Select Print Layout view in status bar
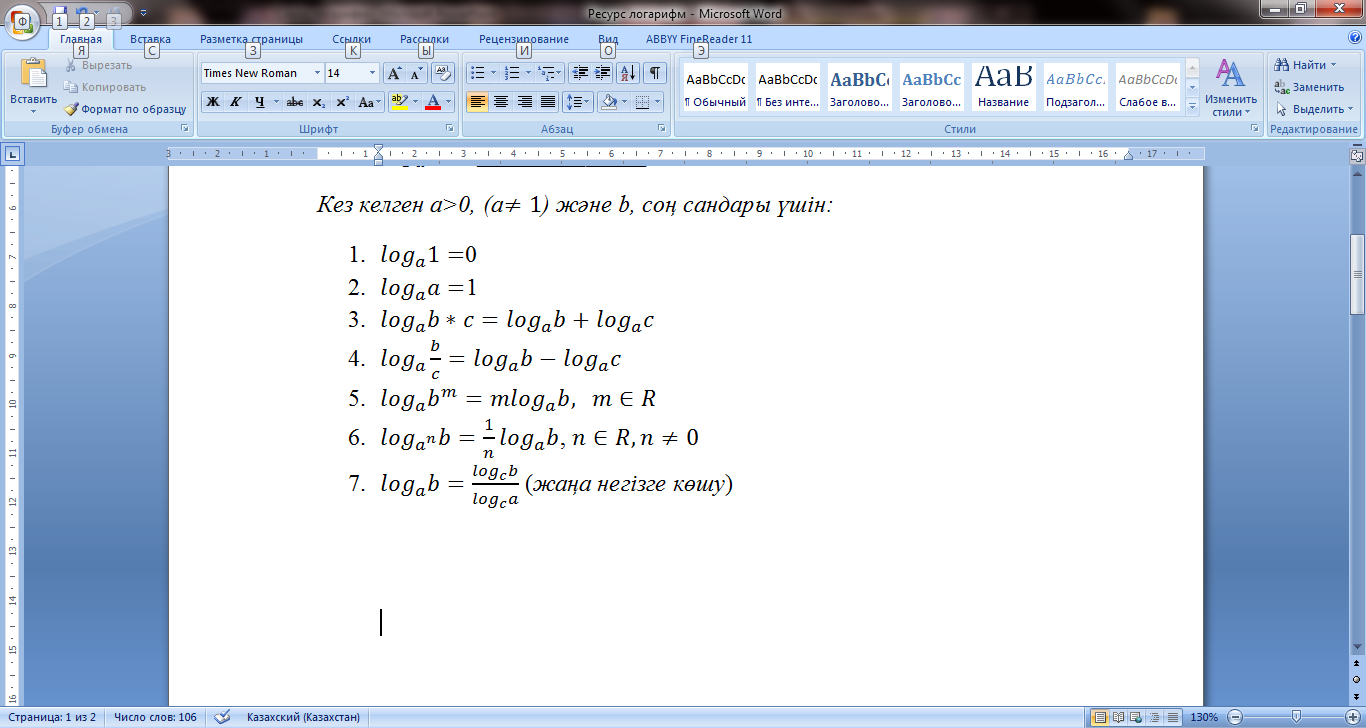The width and height of the screenshot is (1366, 728). click(x=1100, y=717)
